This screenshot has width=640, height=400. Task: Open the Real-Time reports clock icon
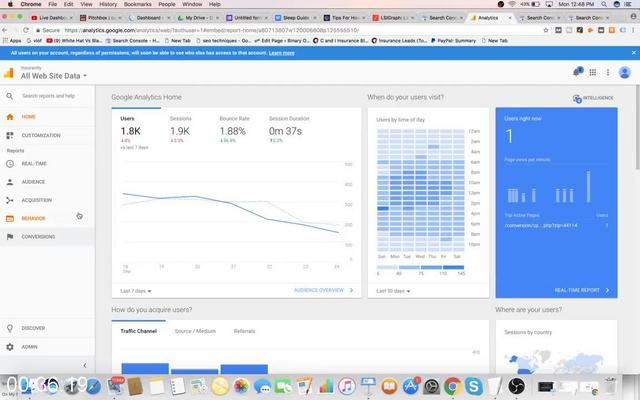pos(10,164)
